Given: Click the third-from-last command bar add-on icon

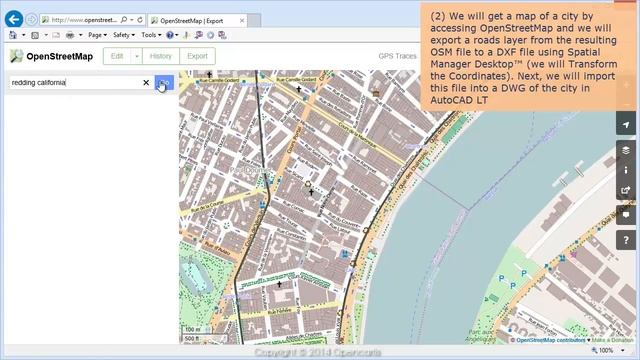Looking at the screenshot, I should (199, 35).
